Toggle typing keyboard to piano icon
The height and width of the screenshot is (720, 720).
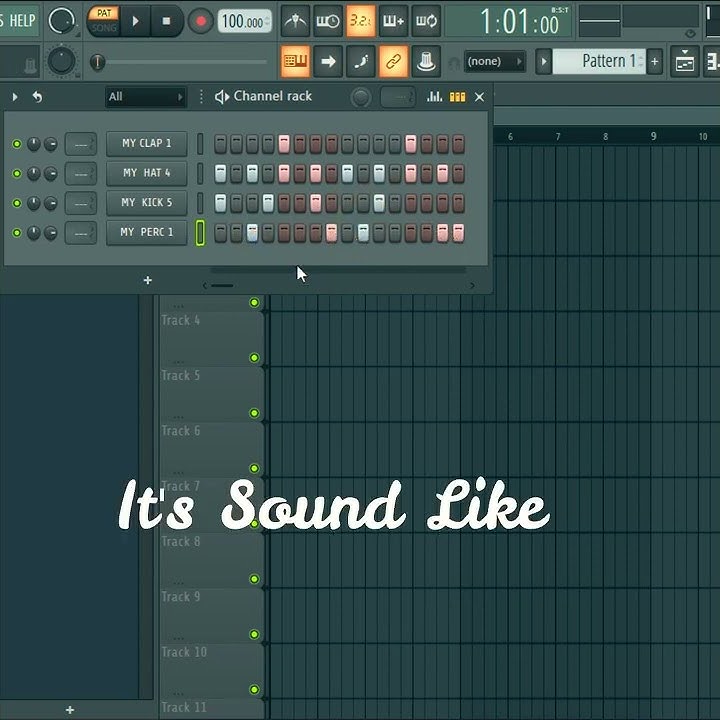click(x=295, y=61)
